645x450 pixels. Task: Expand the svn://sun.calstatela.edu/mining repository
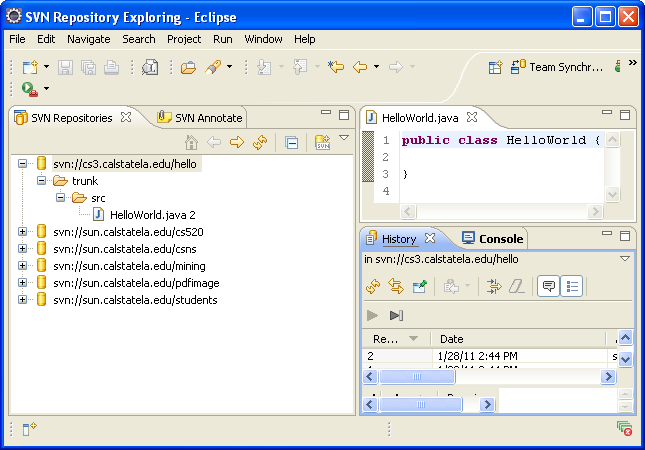point(22,266)
